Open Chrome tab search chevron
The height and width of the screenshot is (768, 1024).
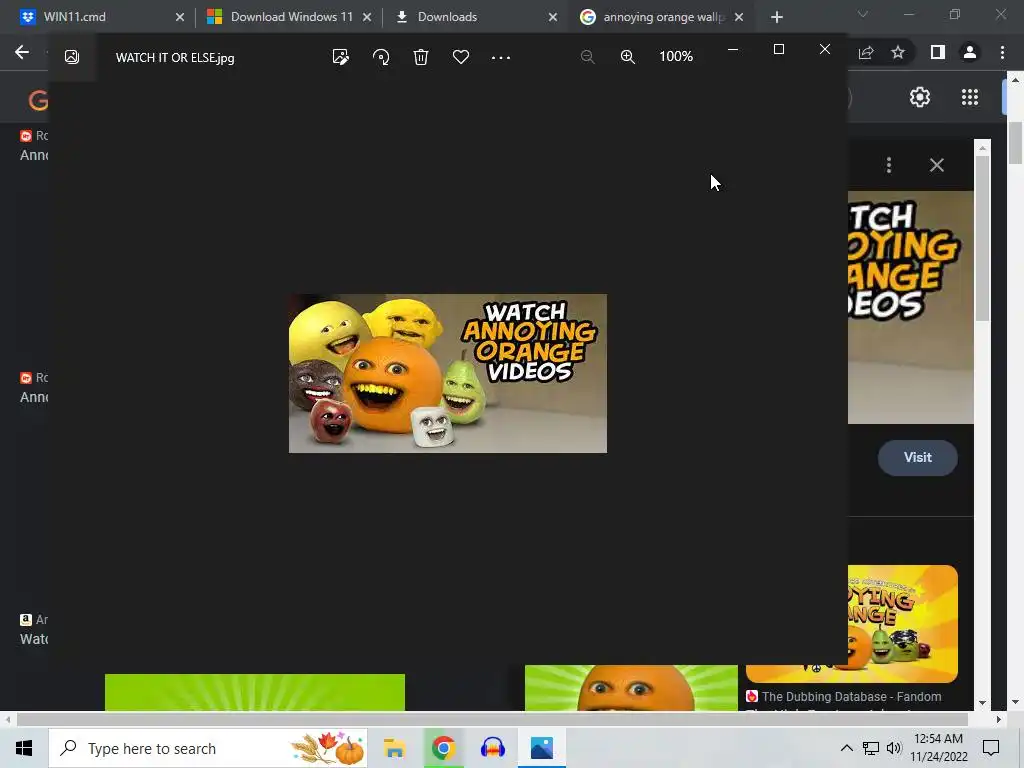[863, 14]
